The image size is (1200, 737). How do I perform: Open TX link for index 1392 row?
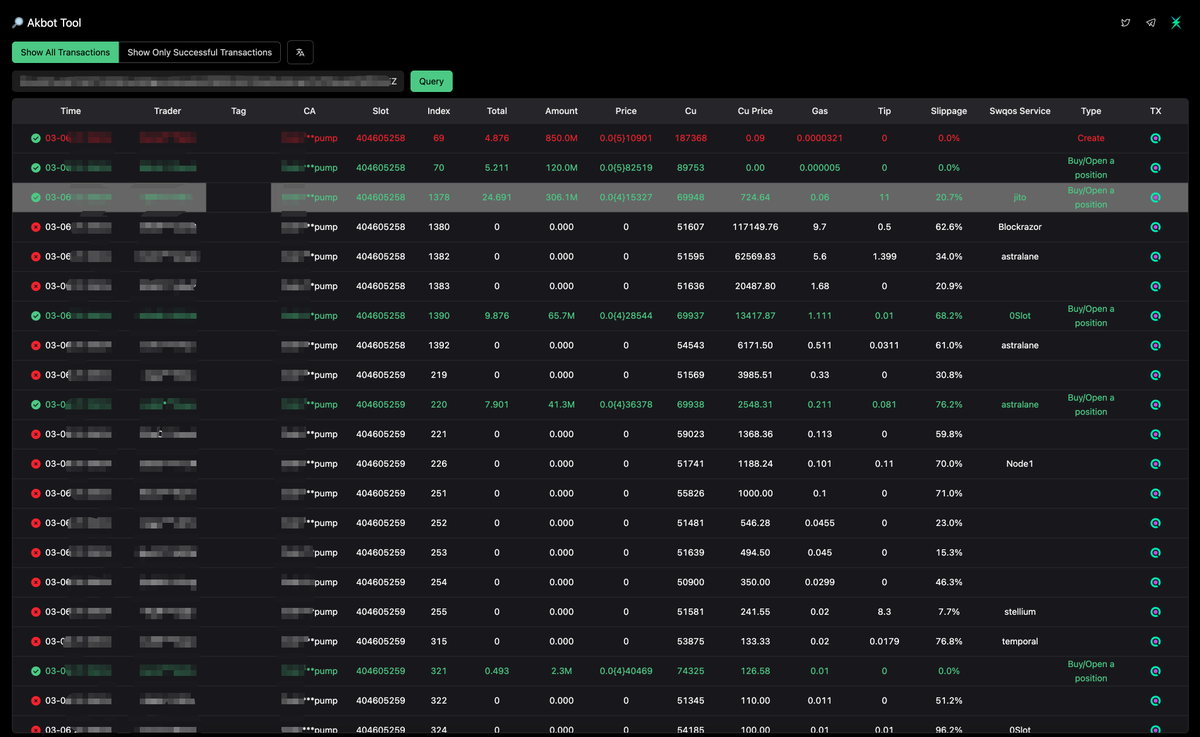tap(1155, 345)
